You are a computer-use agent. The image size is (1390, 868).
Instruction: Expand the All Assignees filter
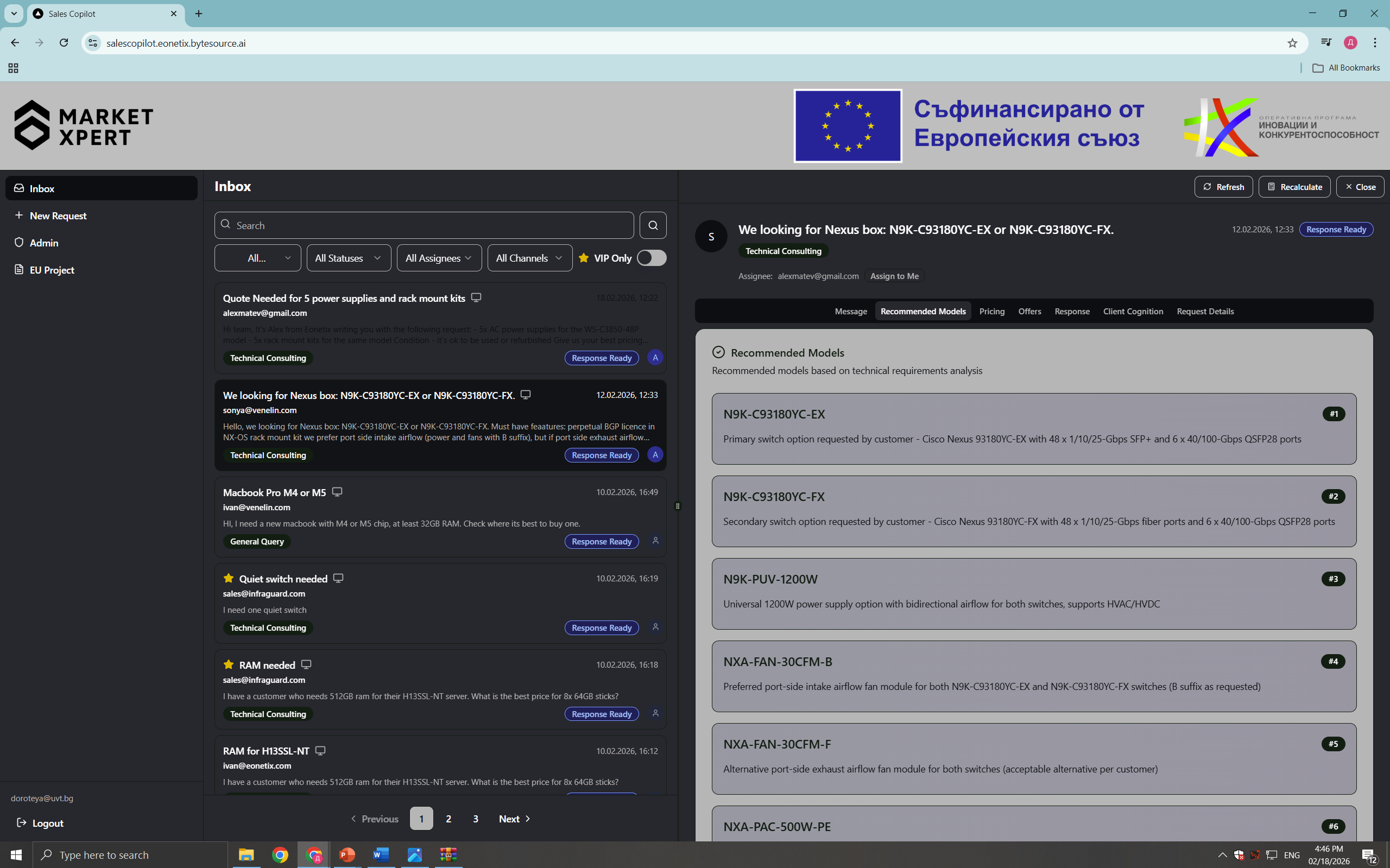pyautogui.click(x=439, y=258)
